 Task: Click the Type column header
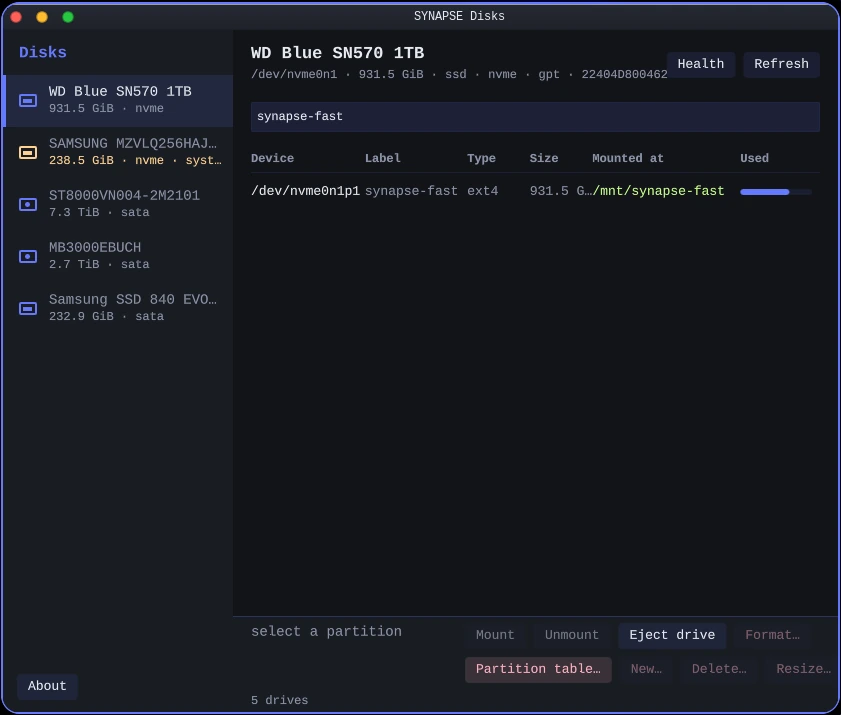coord(481,158)
